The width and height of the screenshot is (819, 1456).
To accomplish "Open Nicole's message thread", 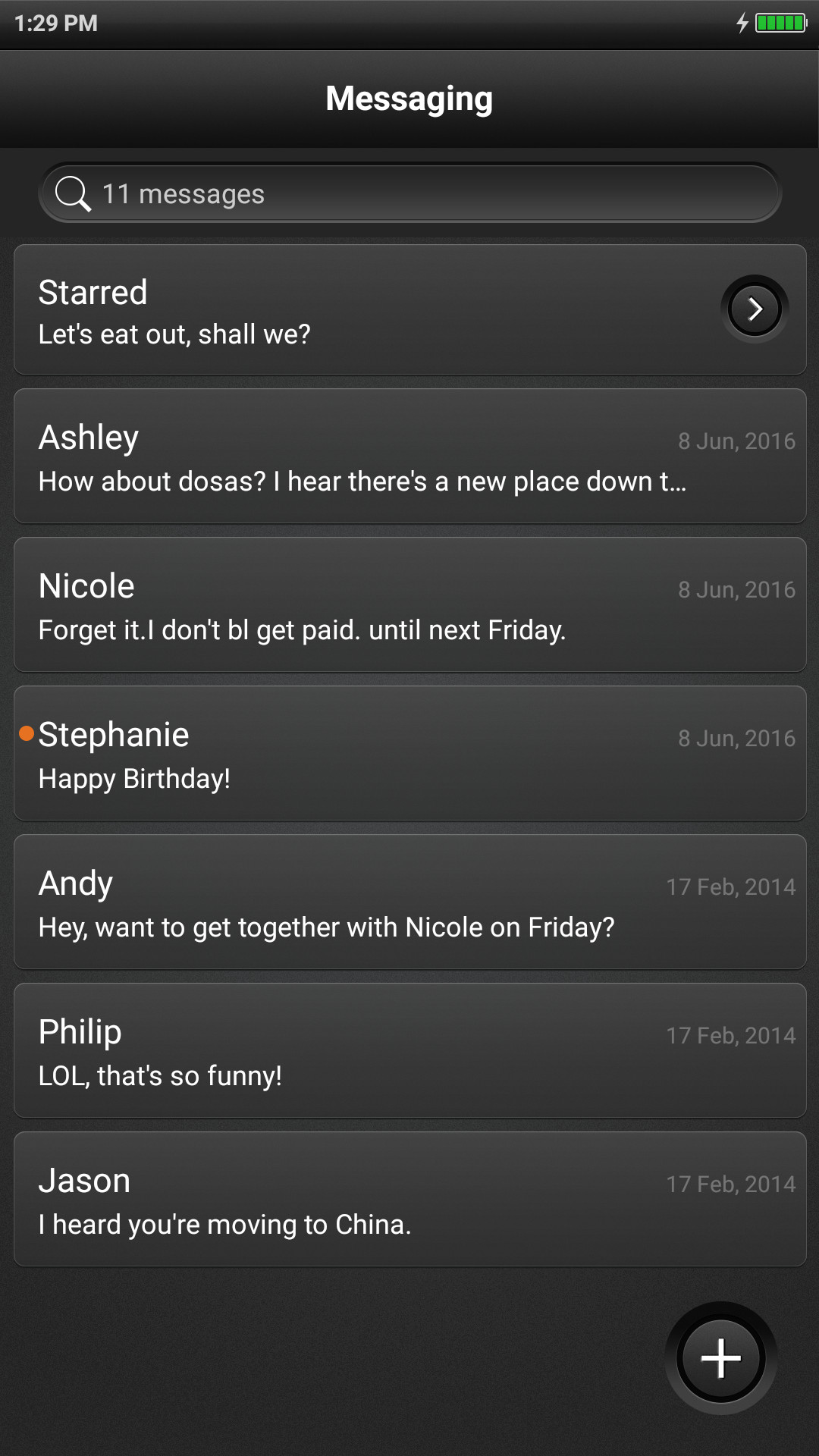I will [409, 604].
